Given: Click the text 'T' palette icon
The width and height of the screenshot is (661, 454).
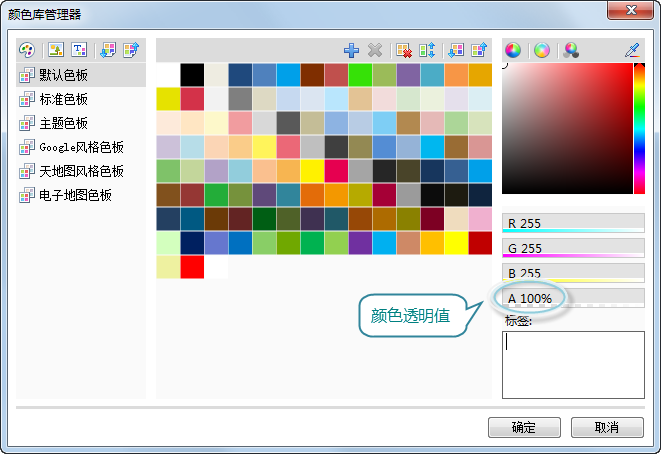Looking at the screenshot, I should pyautogui.click(x=79, y=50).
